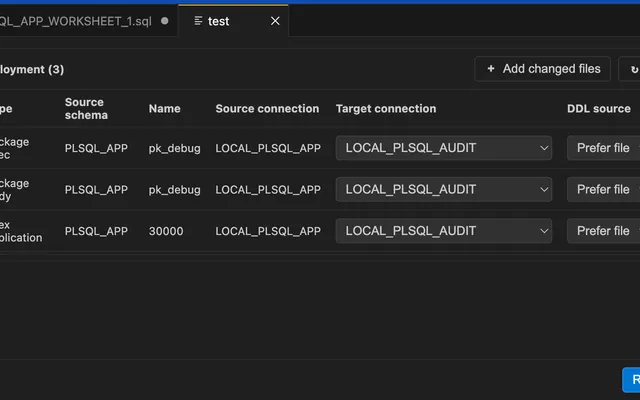
Task: Open Target connection dropdown for package body row
Action: click(444, 190)
